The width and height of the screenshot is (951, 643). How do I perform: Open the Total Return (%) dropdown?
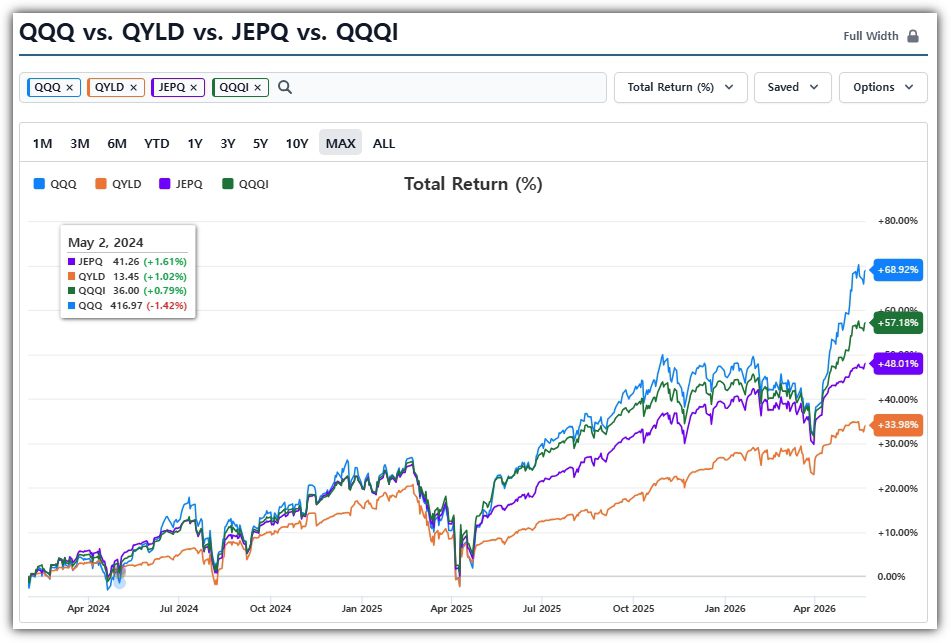point(680,87)
